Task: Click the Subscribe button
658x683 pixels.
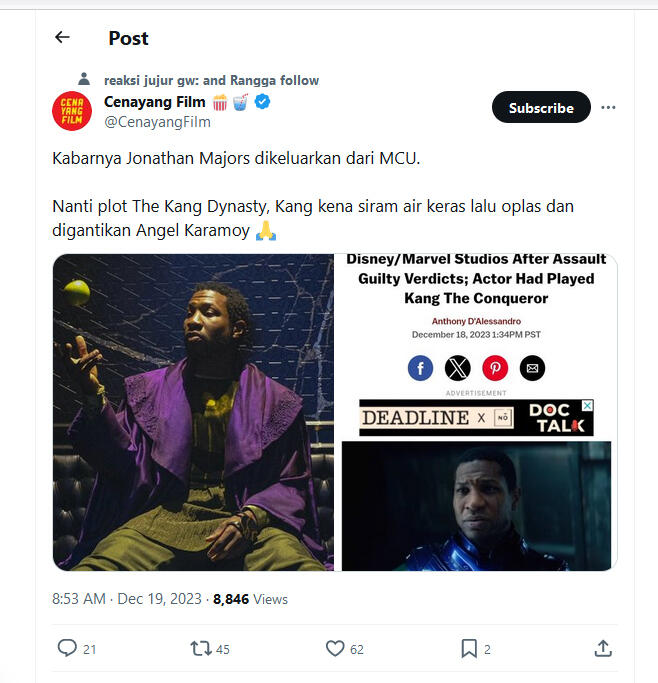Action: coord(541,107)
